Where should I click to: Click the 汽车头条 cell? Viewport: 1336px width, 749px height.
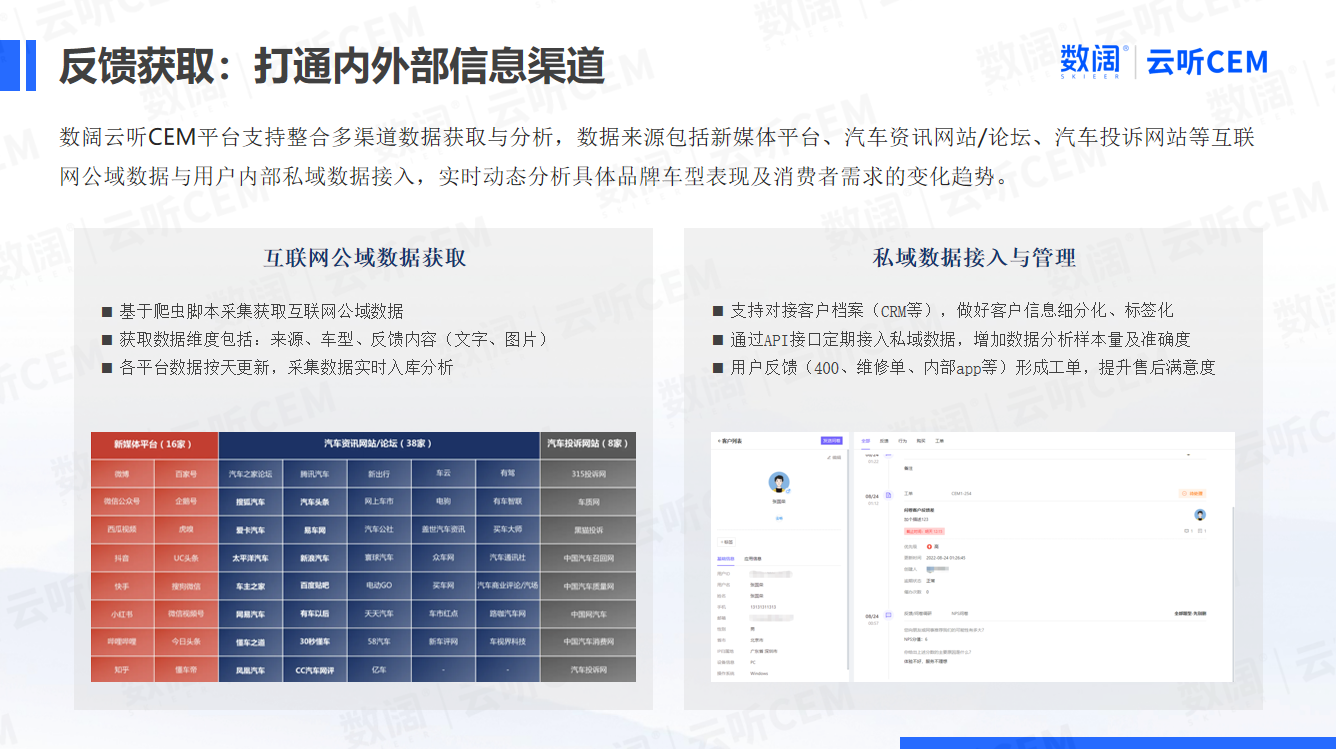click(x=315, y=501)
